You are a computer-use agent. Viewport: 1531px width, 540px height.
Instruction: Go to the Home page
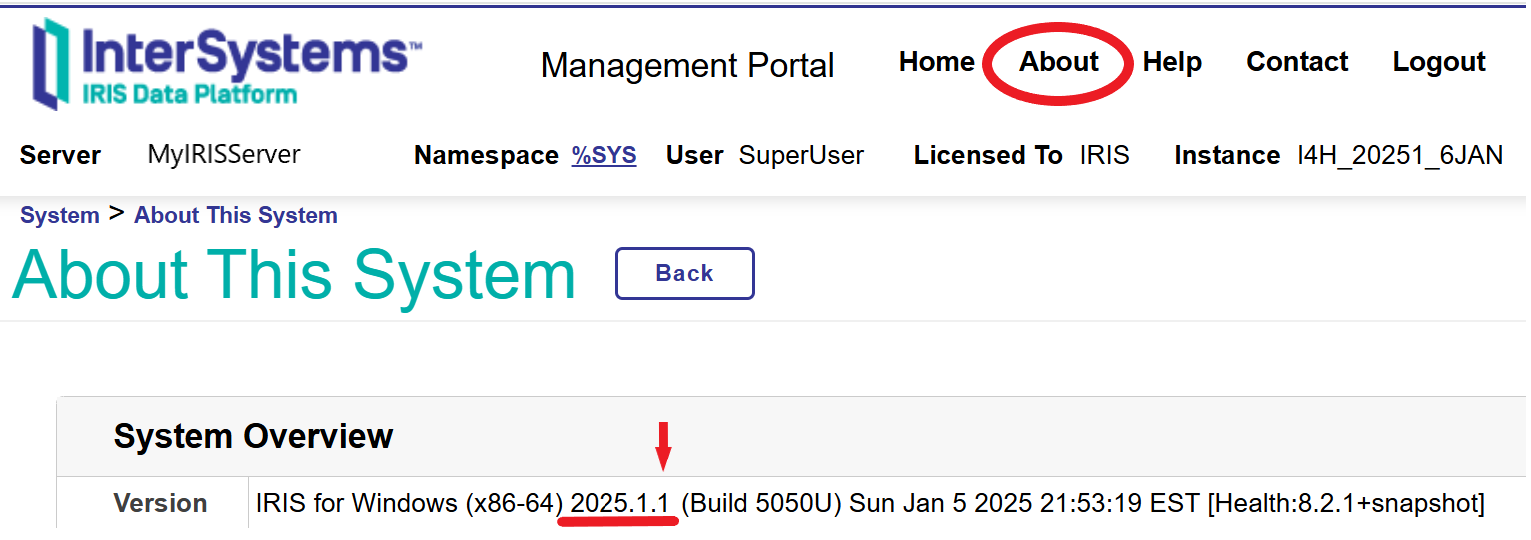(x=936, y=62)
